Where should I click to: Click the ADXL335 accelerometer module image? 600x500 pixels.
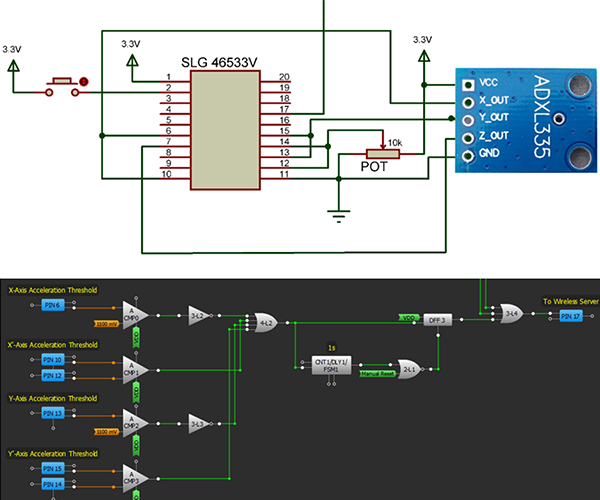pyautogui.click(x=526, y=121)
